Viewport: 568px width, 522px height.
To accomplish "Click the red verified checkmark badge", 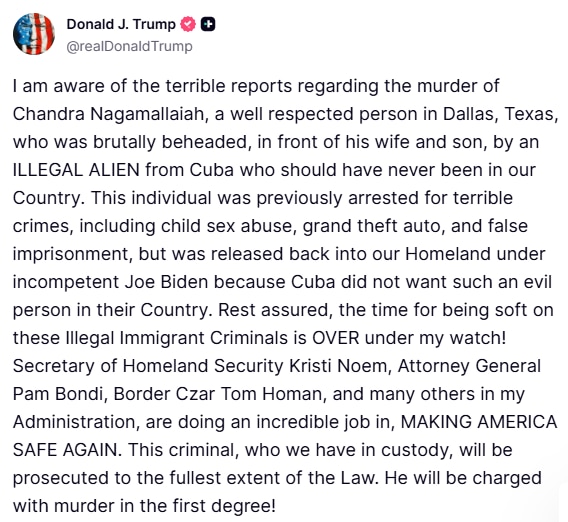I will 188,24.
